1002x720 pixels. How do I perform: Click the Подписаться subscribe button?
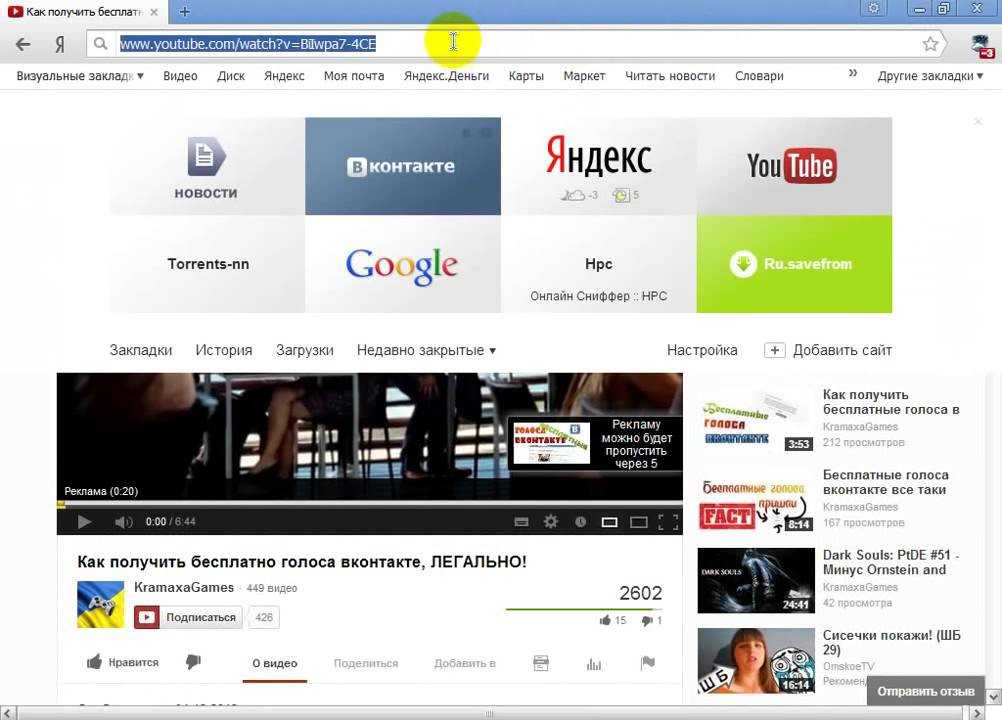click(x=188, y=617)
